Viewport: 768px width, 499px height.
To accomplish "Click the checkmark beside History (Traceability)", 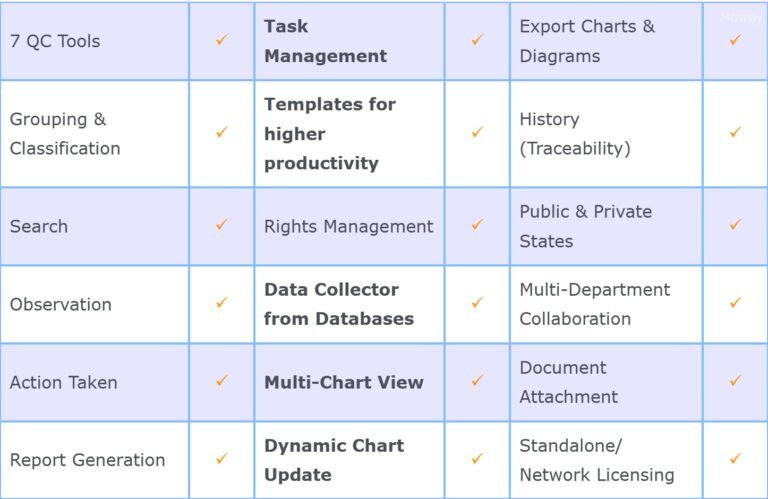I will (735, 132).
